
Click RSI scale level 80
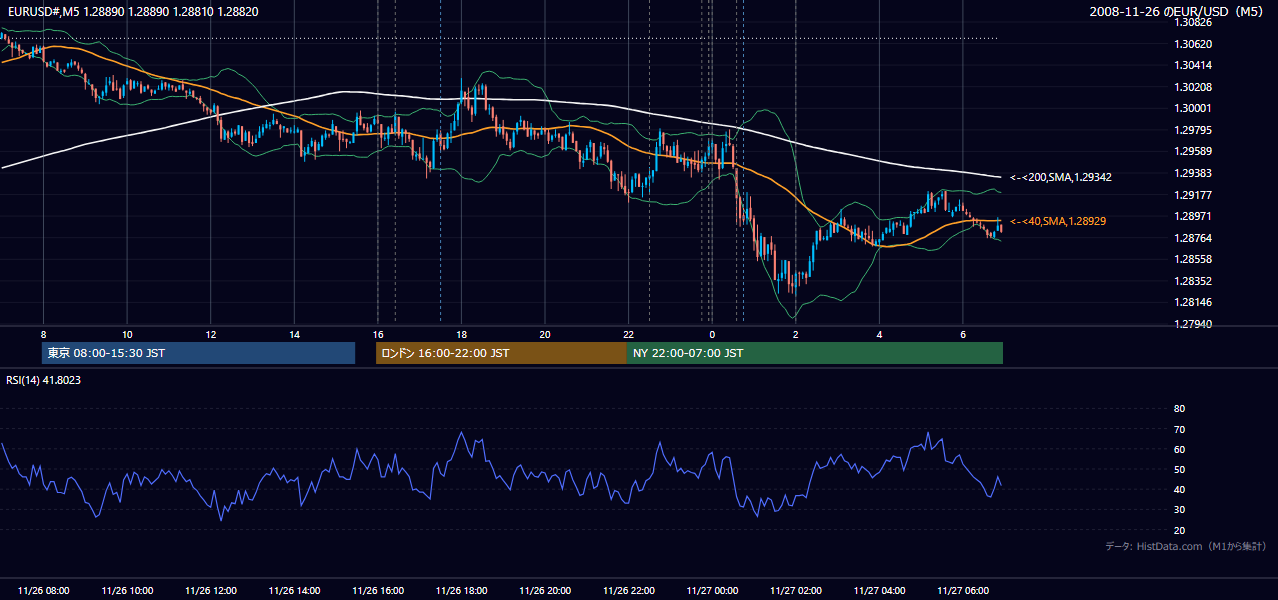click(x=1179, y=409)
